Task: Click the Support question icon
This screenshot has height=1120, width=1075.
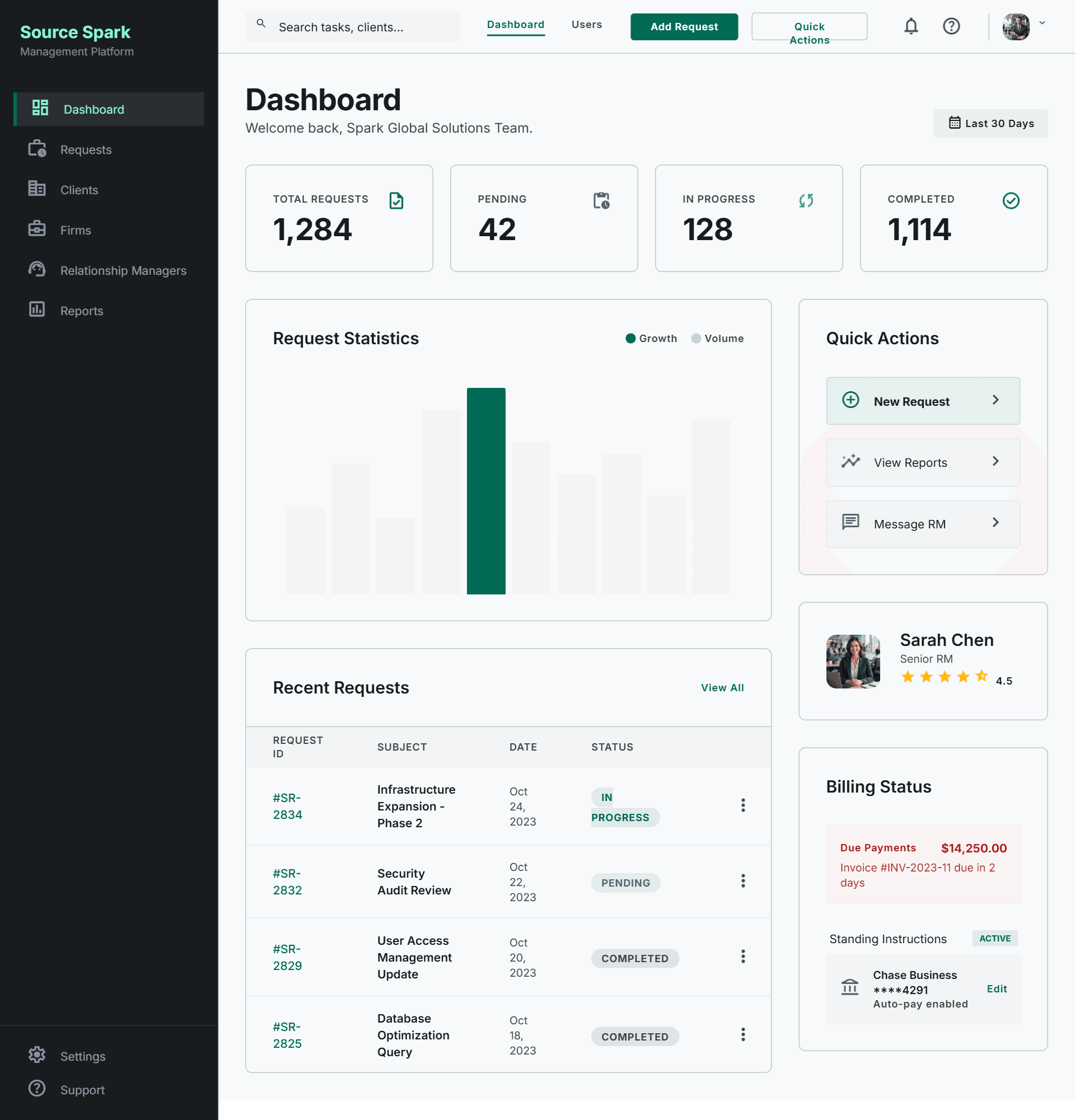Action: pos(37,1088)
